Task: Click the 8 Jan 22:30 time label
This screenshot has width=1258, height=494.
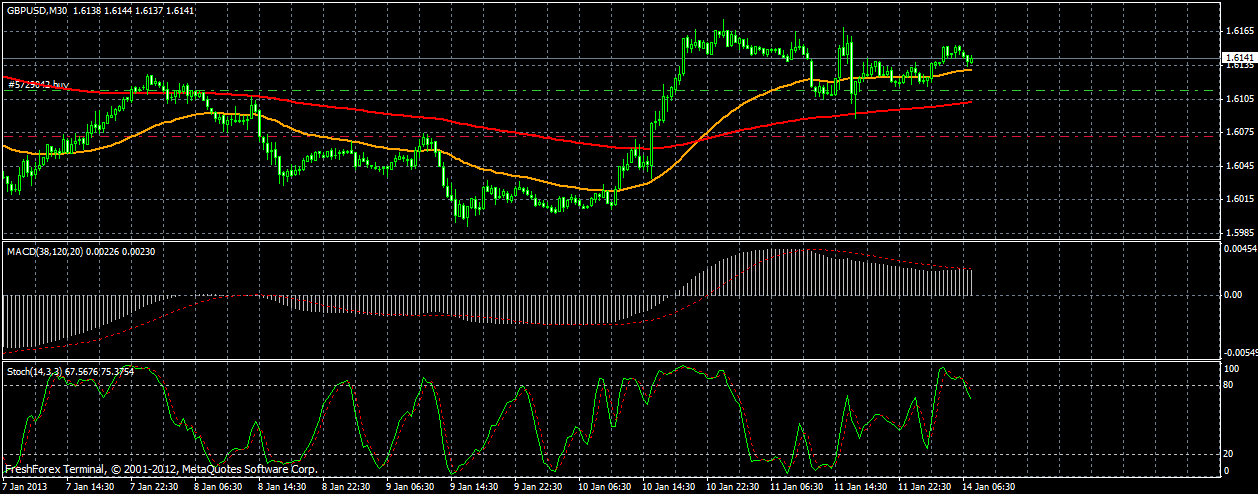Action: pyautogui.click(x=346, y=486)
